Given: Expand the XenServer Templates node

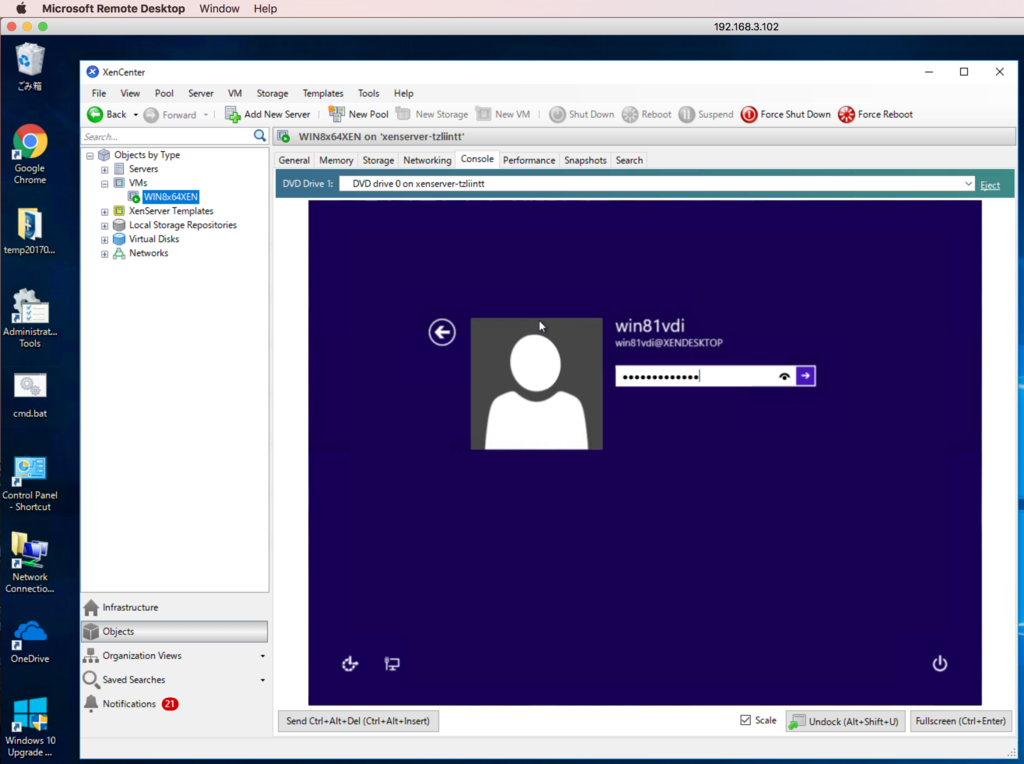Looking at the screenshot, I should pyautogui.click(x=104, y=212).
